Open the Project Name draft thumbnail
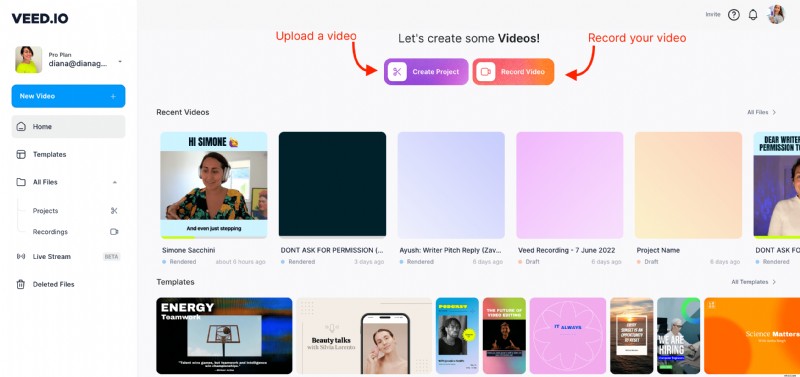 point(688,185)
